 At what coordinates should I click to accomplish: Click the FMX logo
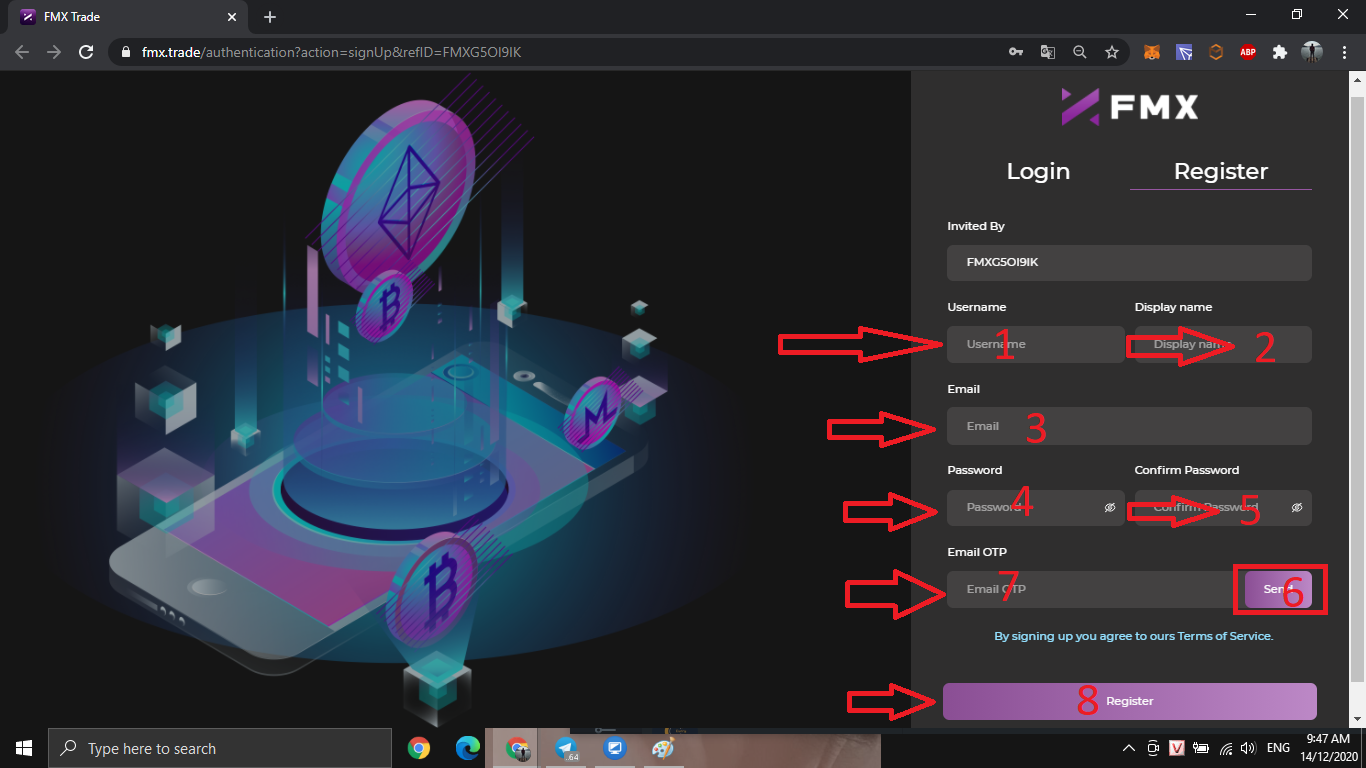(1130, 106)
